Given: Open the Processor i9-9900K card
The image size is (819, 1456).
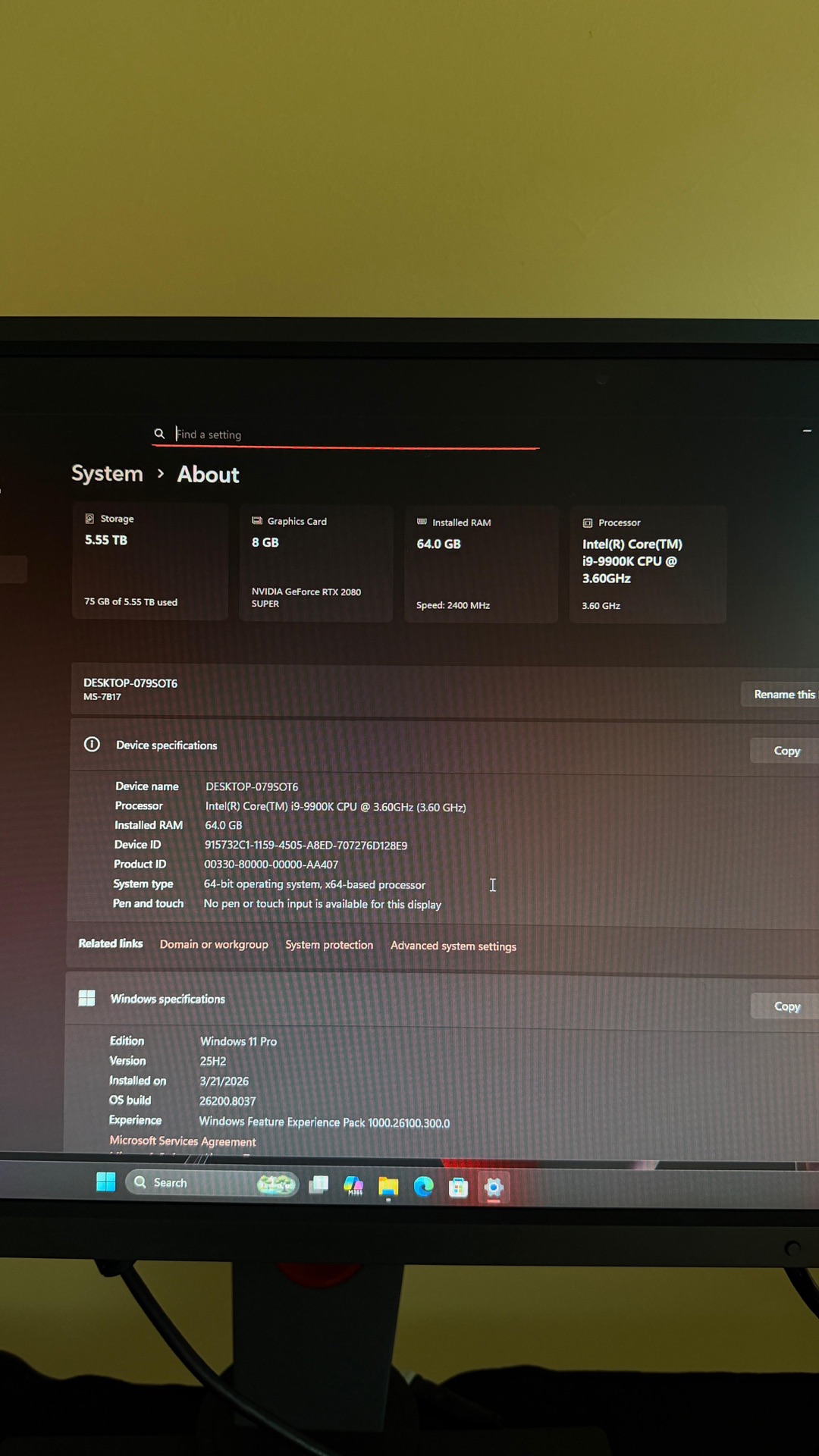Looking at the screenshot, I should (648, 566).
